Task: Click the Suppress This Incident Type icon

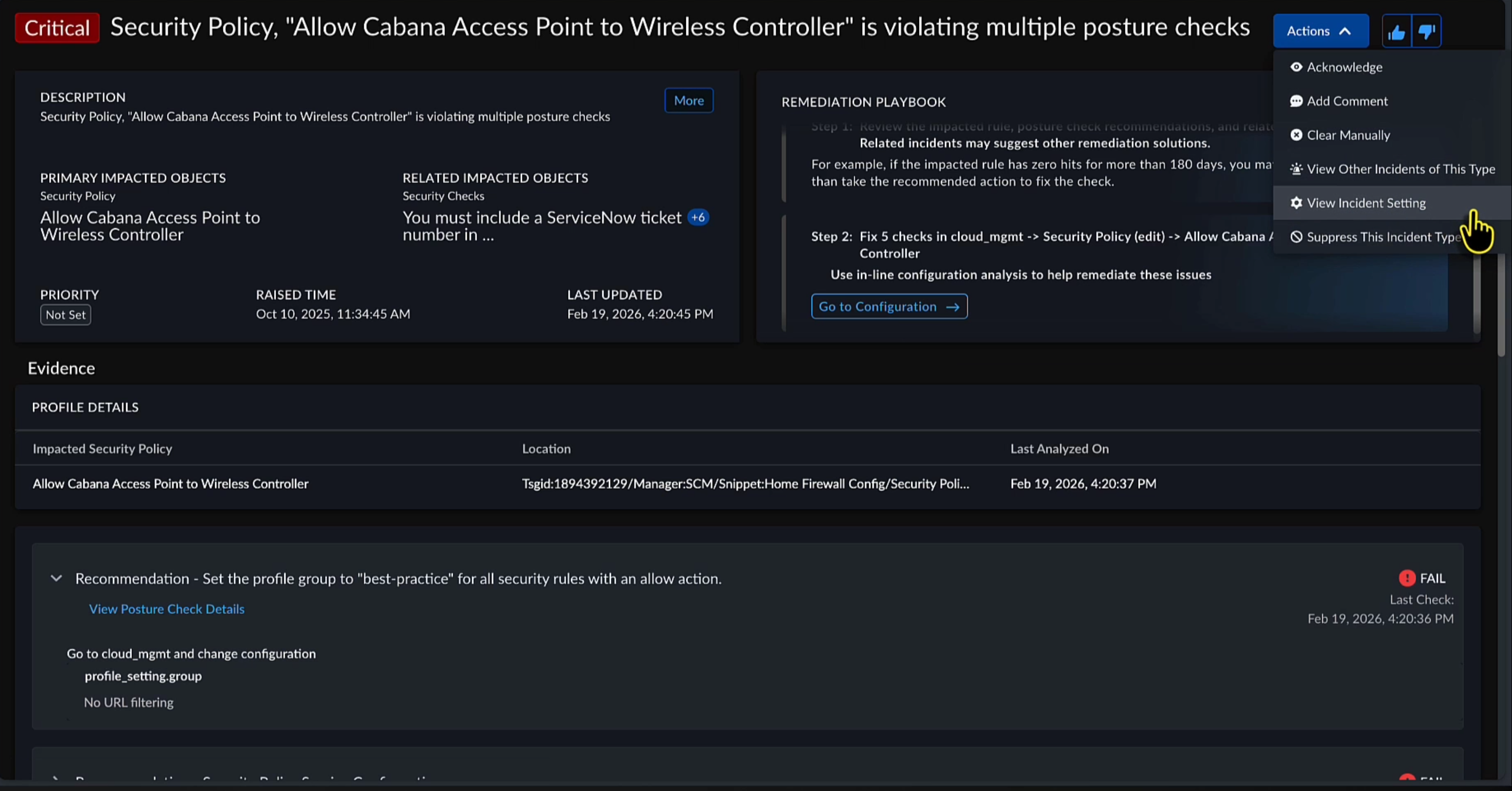Action: pos(1296,237)
